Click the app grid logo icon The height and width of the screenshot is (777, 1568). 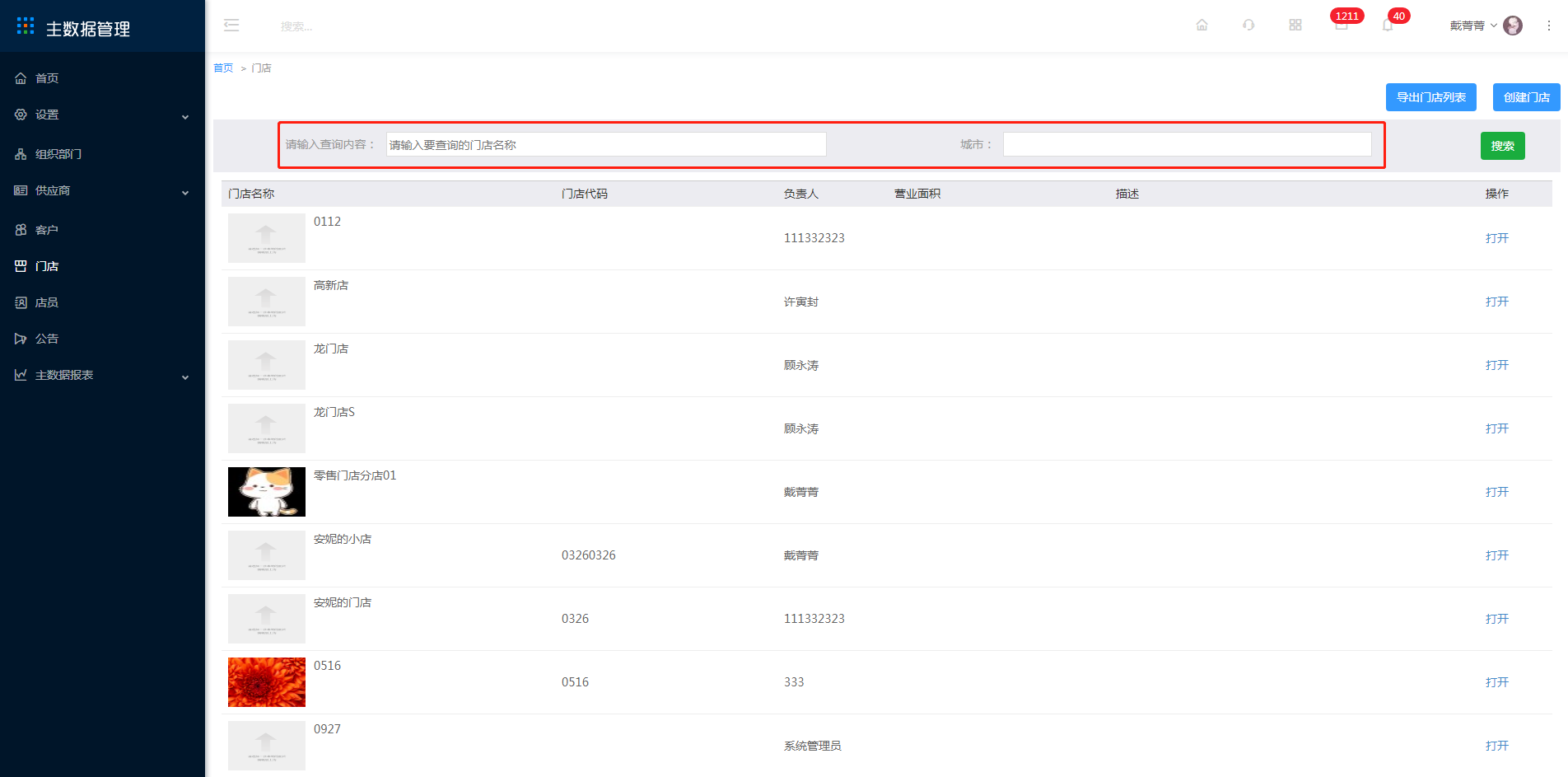26,26
